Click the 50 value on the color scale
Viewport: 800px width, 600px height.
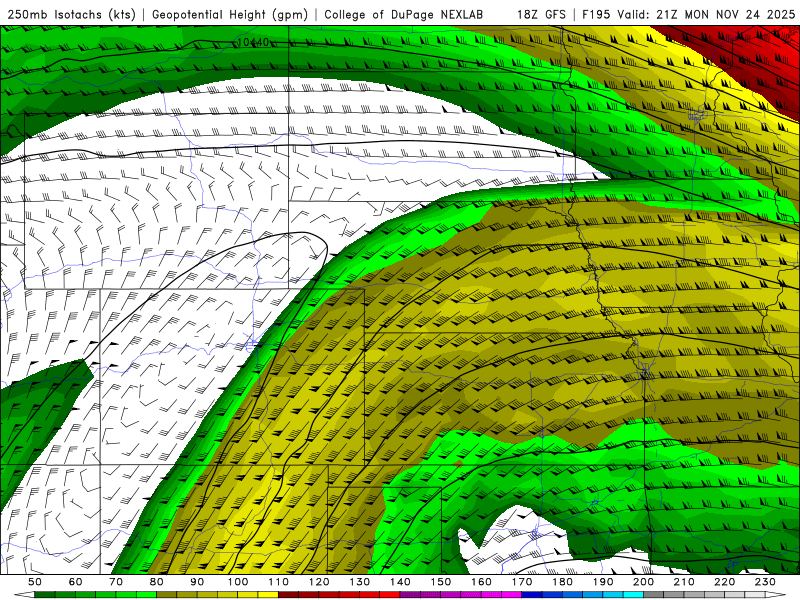pos(35,582)
